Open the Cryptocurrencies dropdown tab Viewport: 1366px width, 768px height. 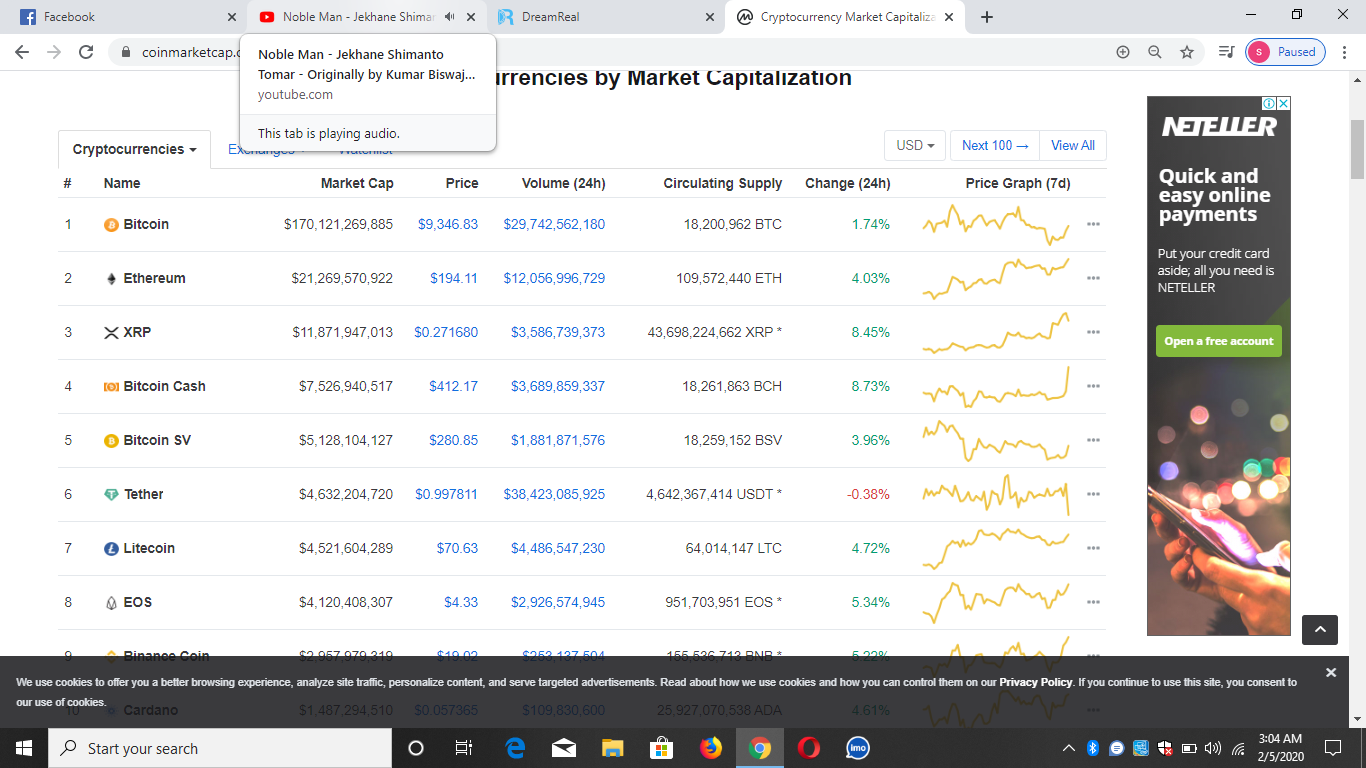click(134, 149)
